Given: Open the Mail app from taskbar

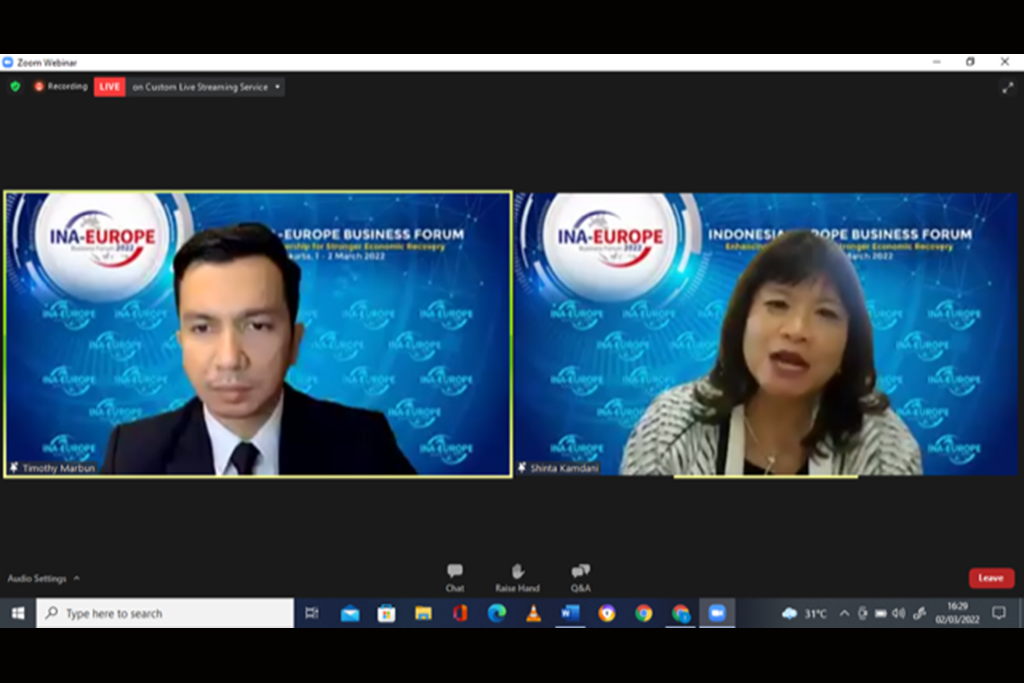Looking at the screenshot, I should tap(350, 613).
